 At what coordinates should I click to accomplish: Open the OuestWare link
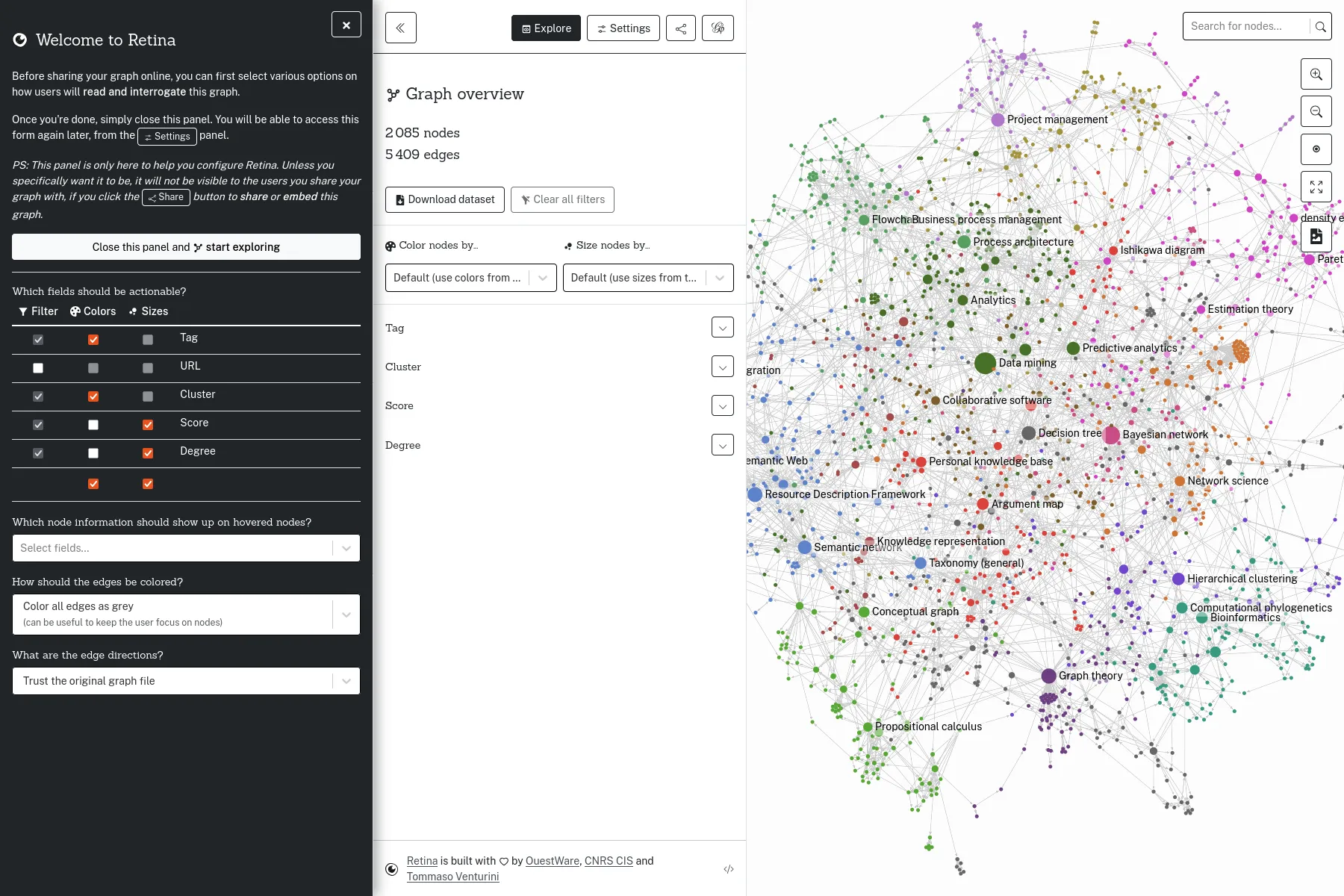(552, 861)
